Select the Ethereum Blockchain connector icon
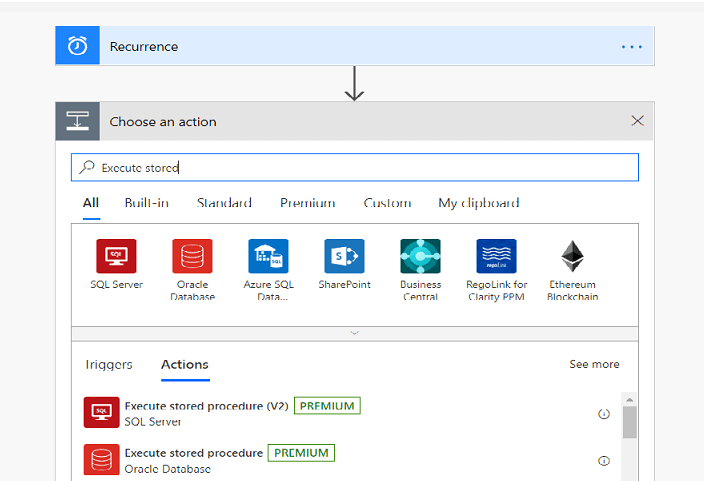The image size is (704, 481). click(x=572, y=256)
